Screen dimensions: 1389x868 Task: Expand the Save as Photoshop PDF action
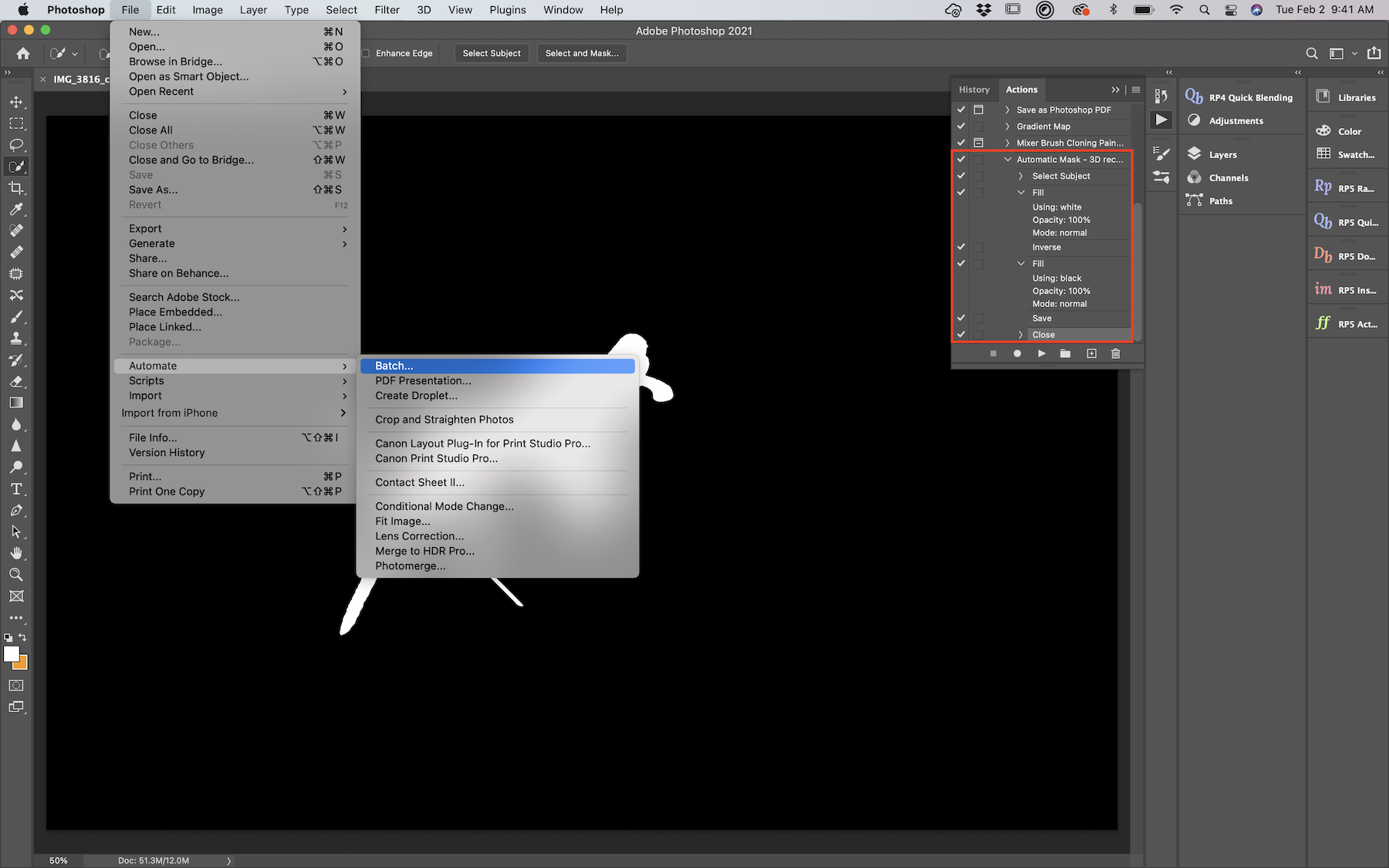click(x=1008, y=110)
